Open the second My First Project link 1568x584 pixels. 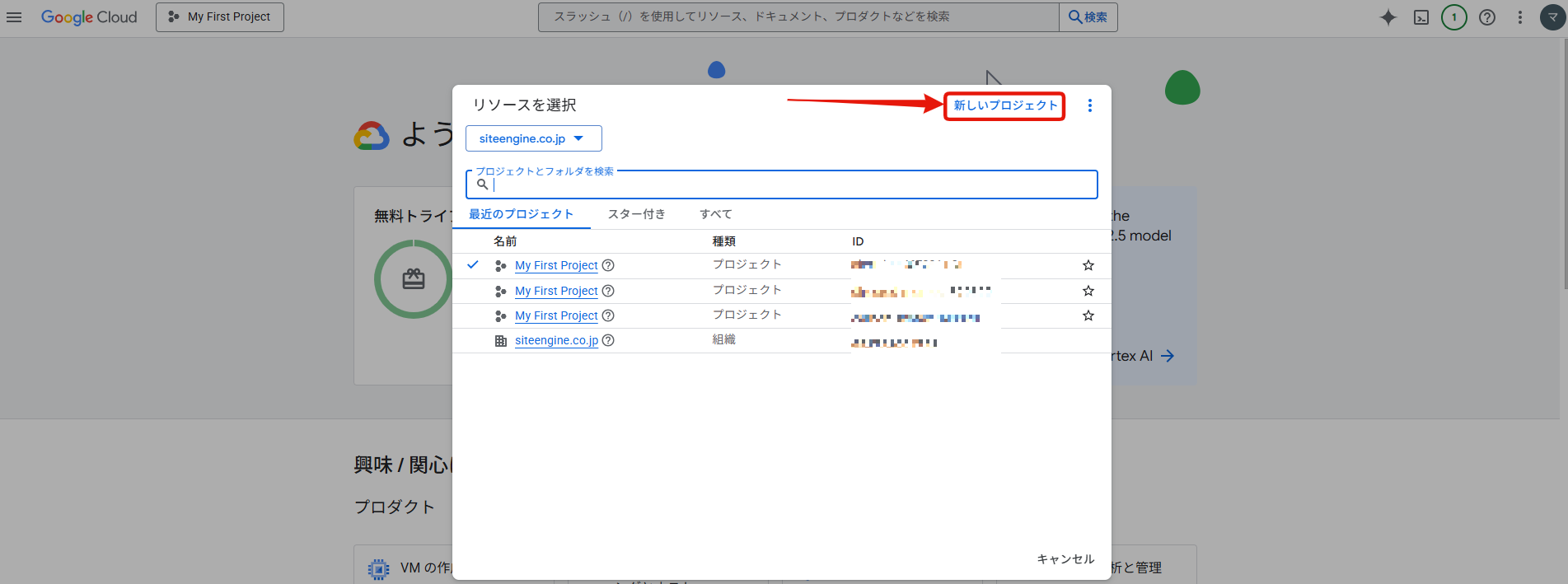(556, 291)
